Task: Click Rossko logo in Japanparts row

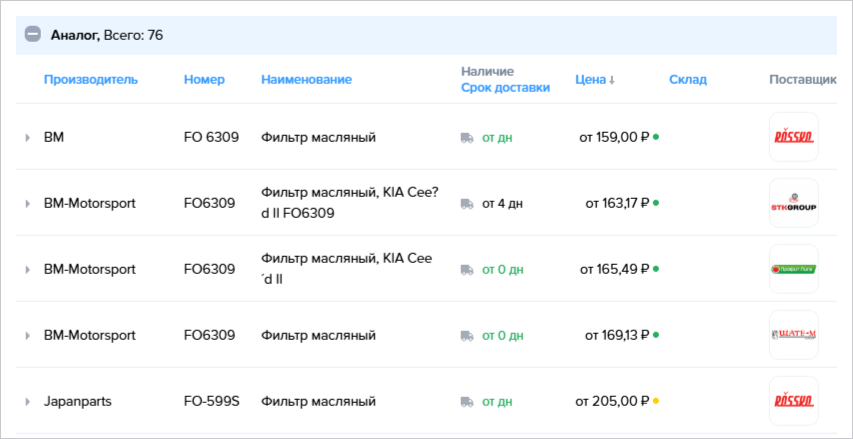Action: coord(793,401)
